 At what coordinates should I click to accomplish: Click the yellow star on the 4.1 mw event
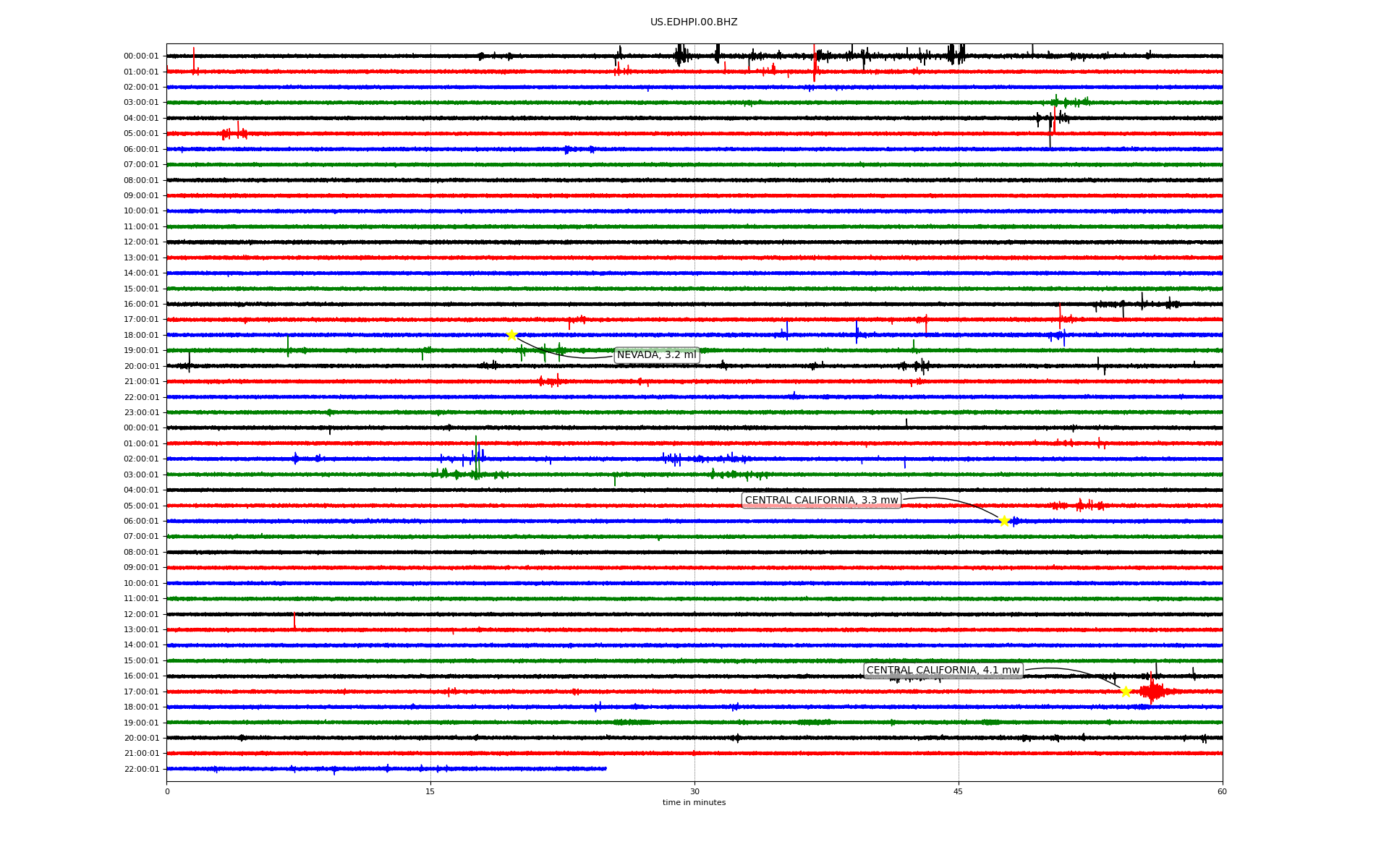pyautogui.click(x=1126, y=692)
